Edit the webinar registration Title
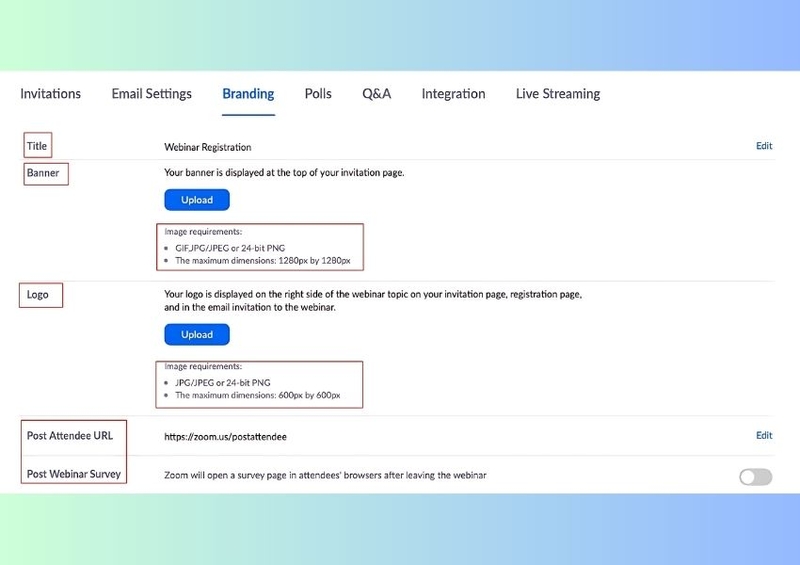Viewport: 800px width, 565px height. point(764,146)
